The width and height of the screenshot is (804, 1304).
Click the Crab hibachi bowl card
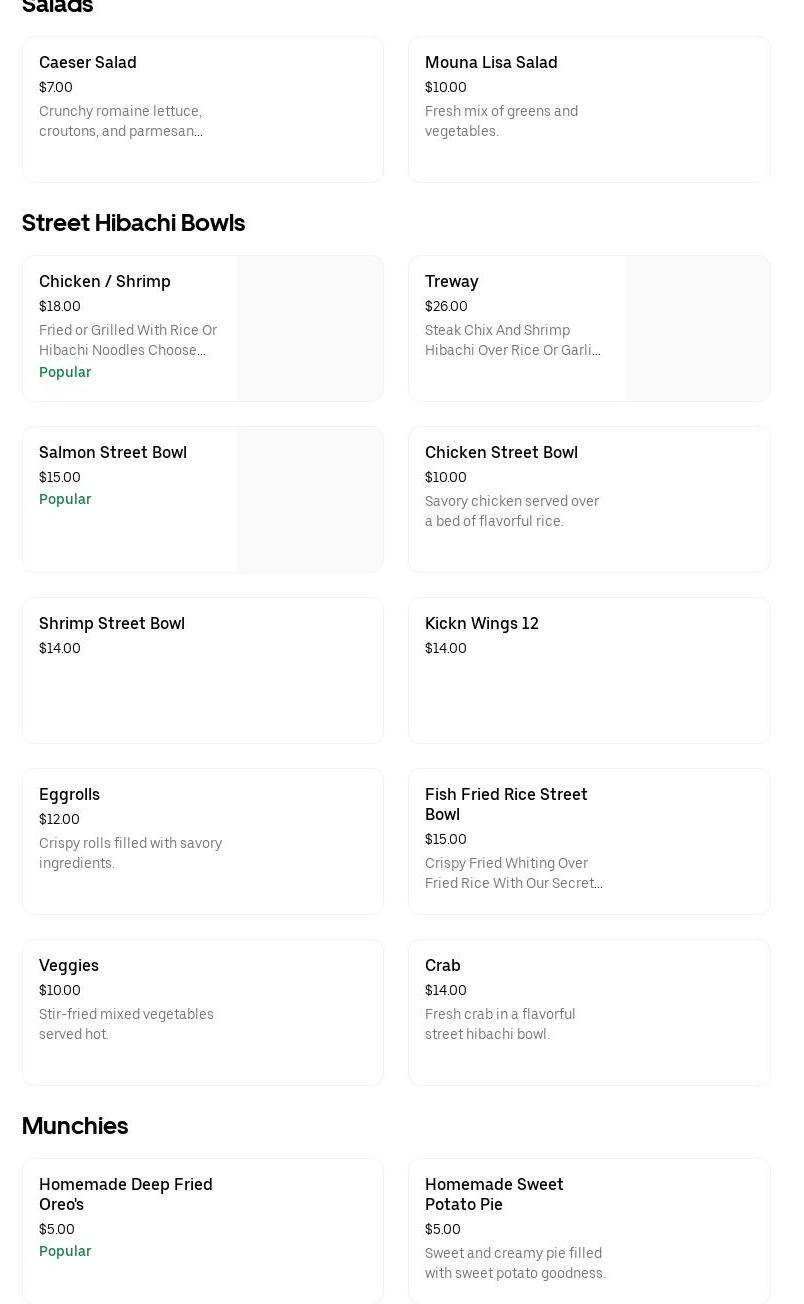tap(589, 1012)
